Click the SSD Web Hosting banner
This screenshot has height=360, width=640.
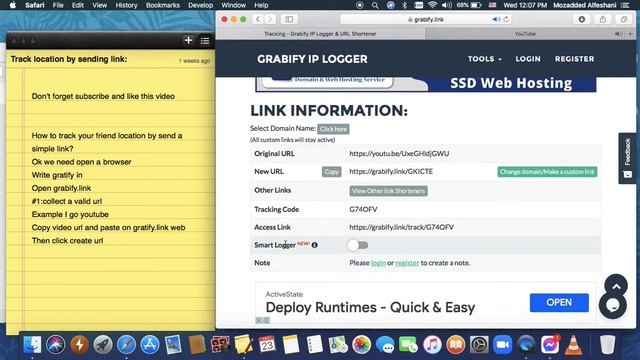(x=425, y=84)
